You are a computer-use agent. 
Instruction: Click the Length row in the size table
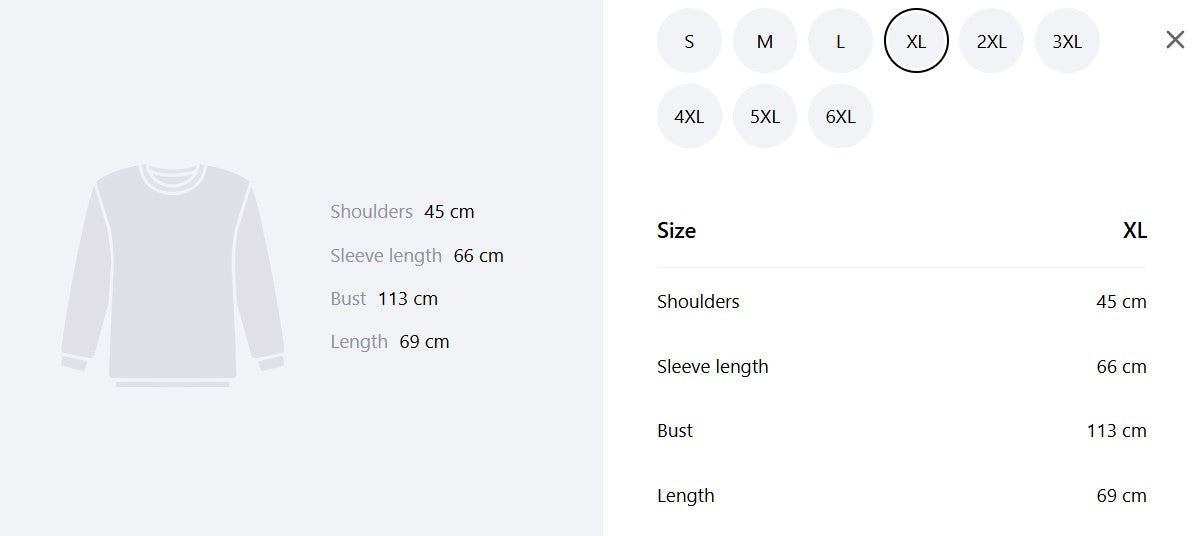[902, 496]
